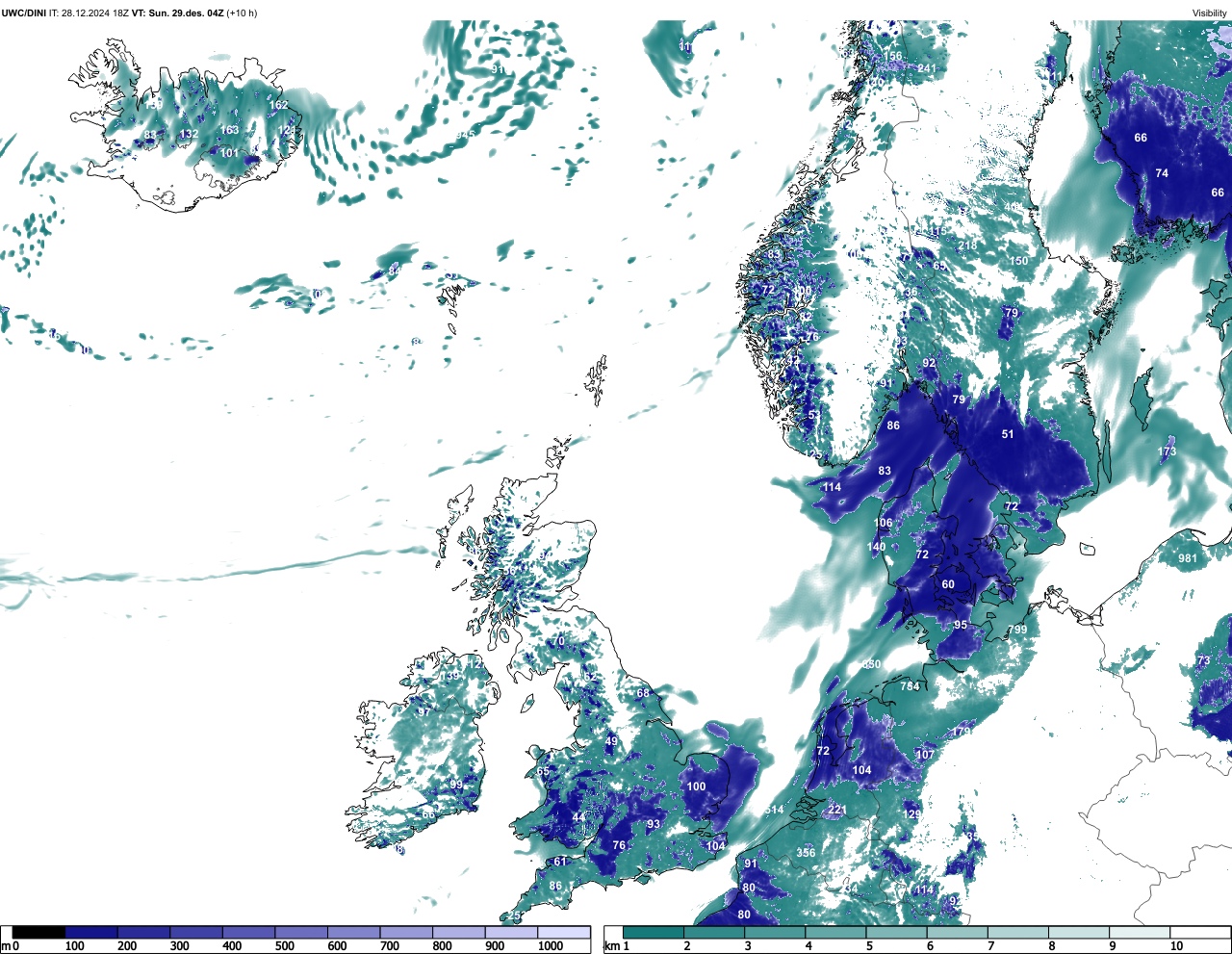Image resolution: width=1232 pixels, height=954 pixels.
Task: Click the map value '107' over Germany
Action: (x=924, y=755)
